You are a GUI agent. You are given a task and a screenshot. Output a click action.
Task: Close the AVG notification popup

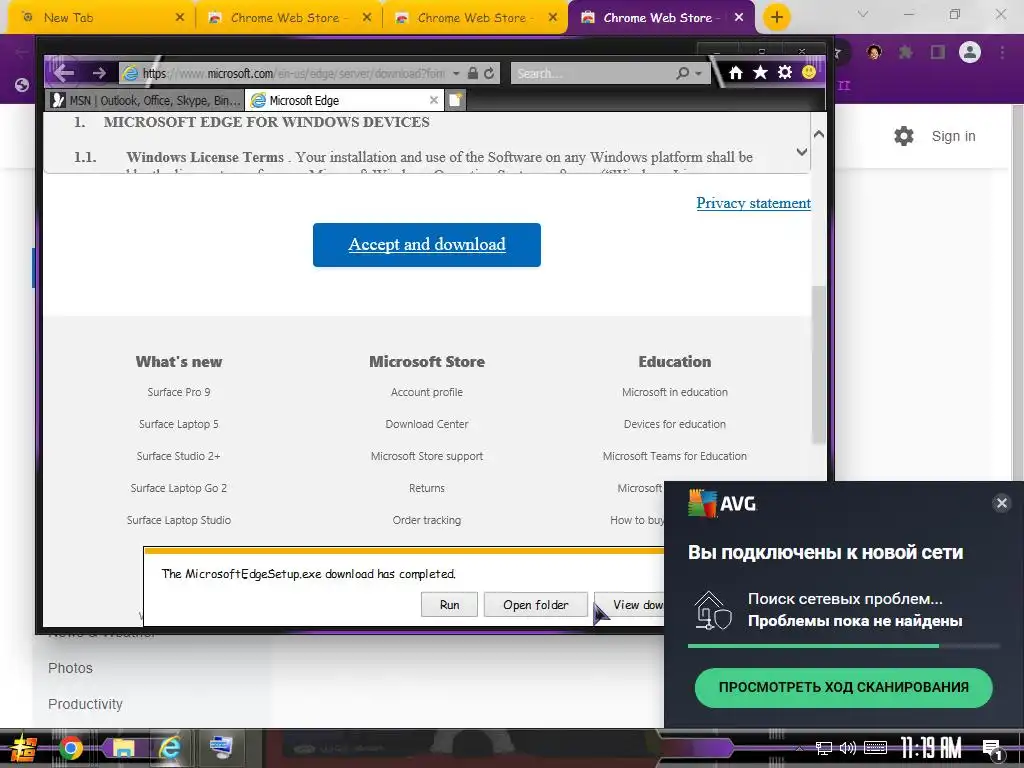[x=1001, y=503]
